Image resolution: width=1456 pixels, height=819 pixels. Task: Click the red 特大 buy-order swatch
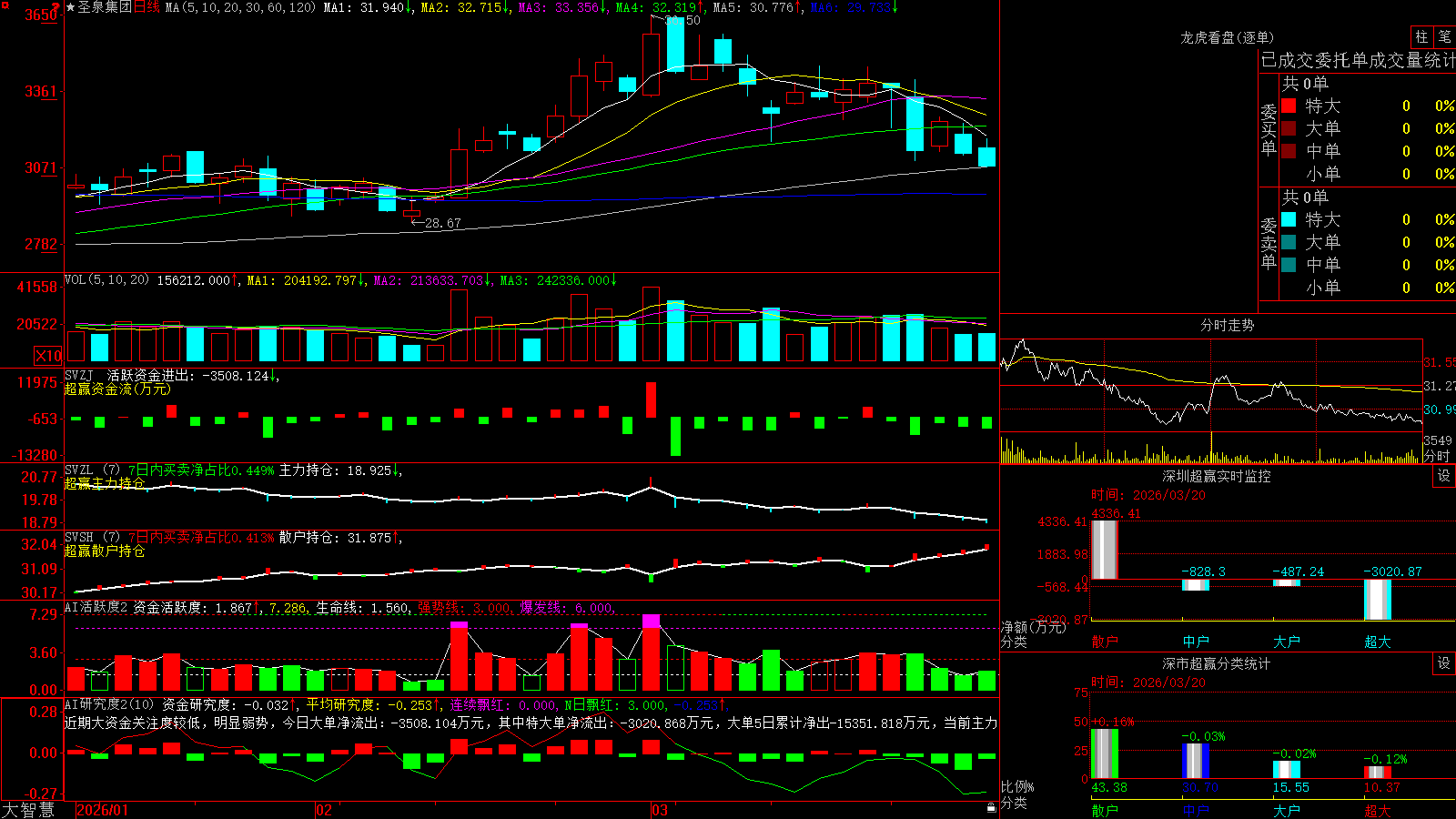click(x=1289, y=106)
